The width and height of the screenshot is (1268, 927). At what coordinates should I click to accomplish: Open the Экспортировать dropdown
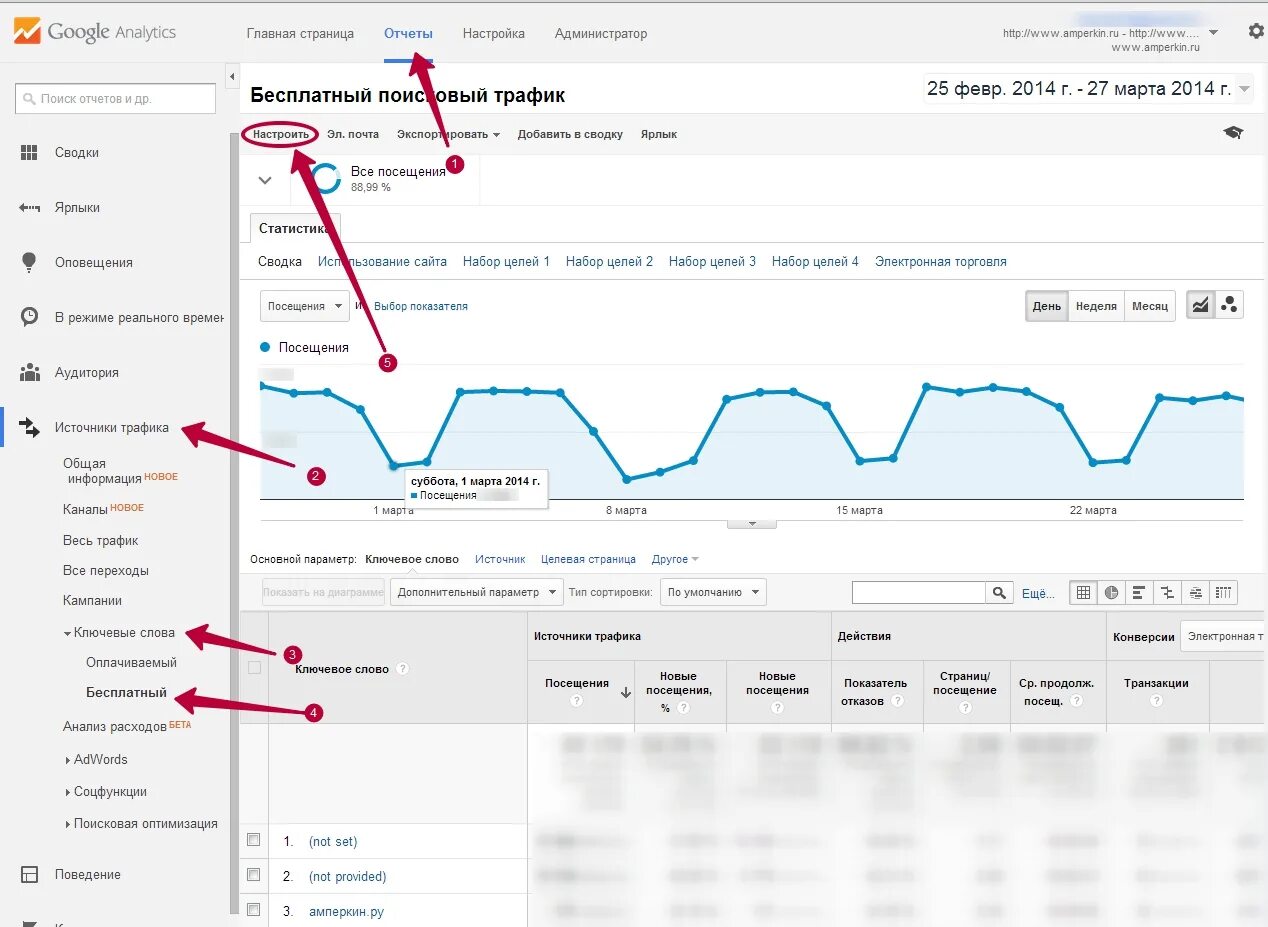click(x=448, y=134)
